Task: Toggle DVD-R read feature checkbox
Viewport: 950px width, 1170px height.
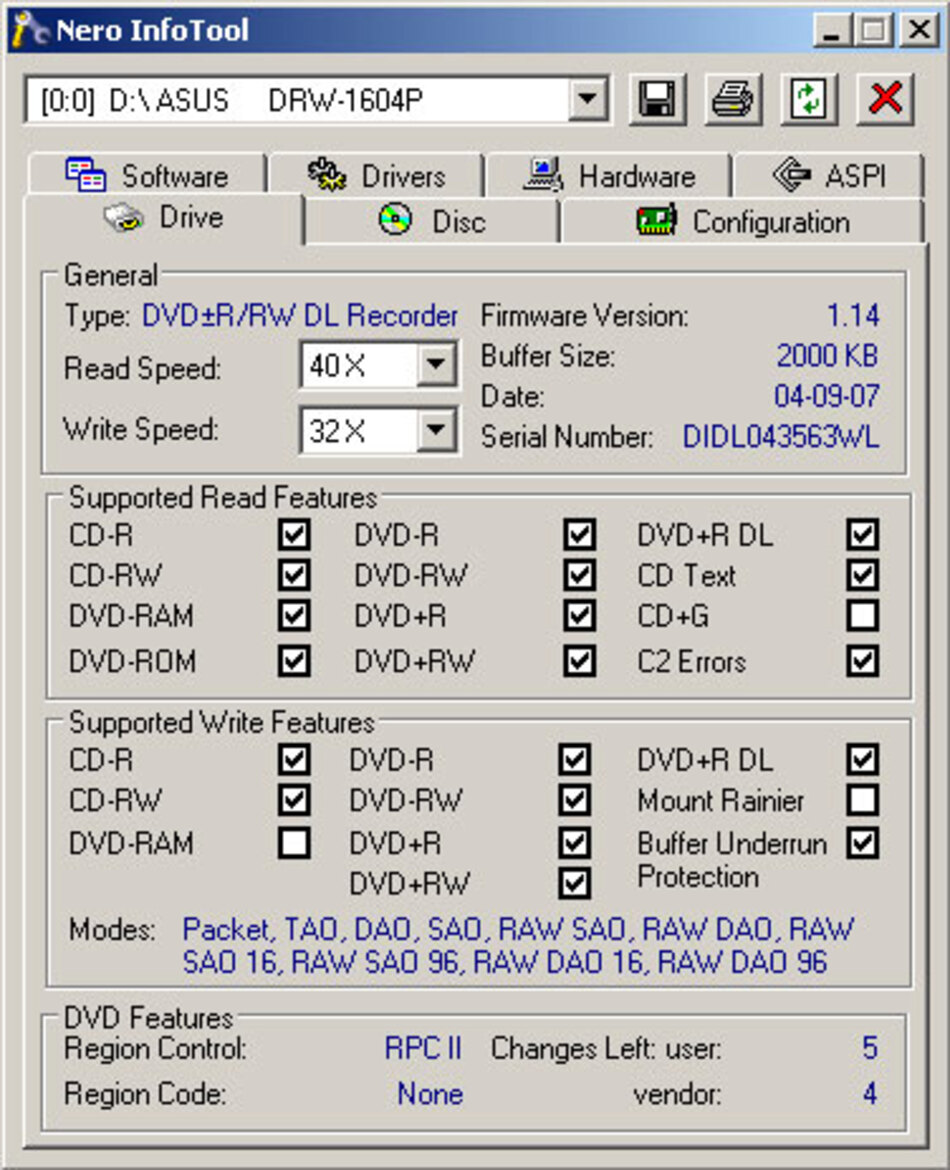Action: (580, 534)
